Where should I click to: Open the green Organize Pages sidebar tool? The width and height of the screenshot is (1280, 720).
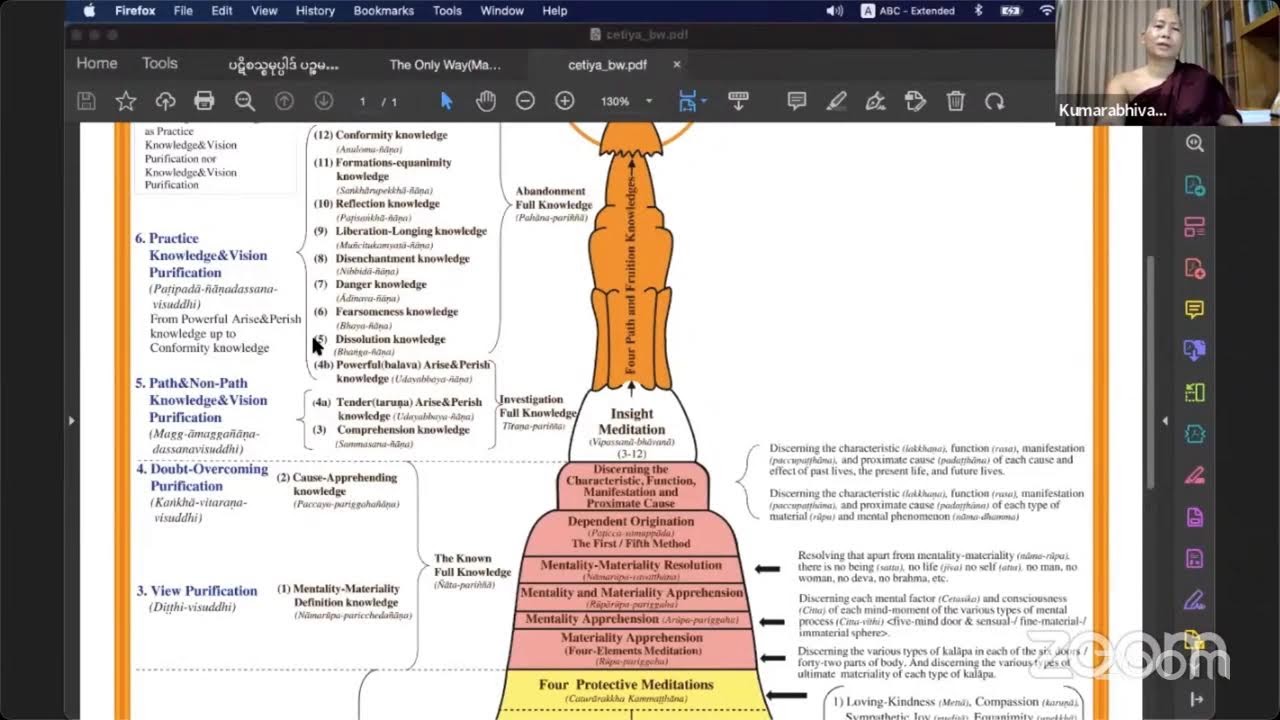(x=1194, y=393)
